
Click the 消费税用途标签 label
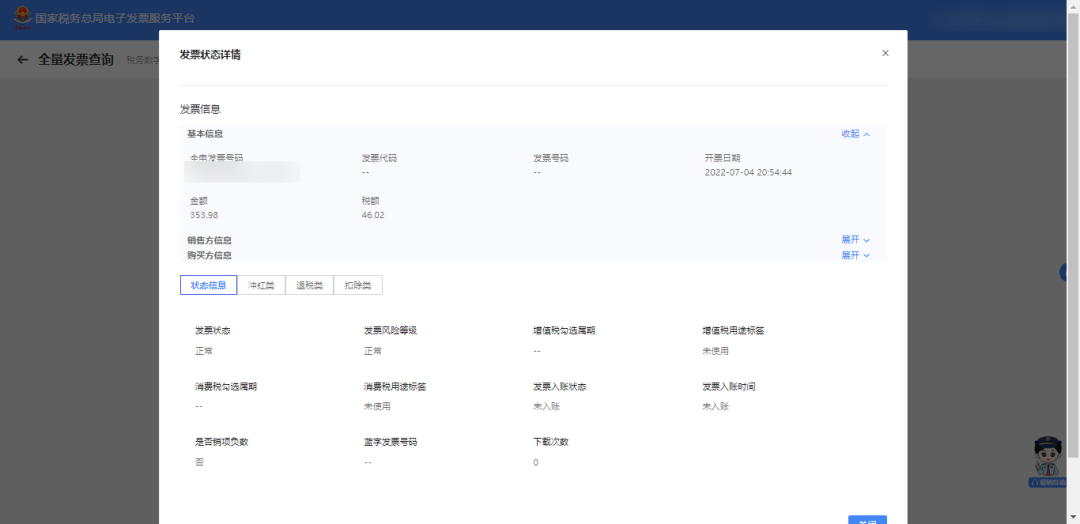coord(395,387)
